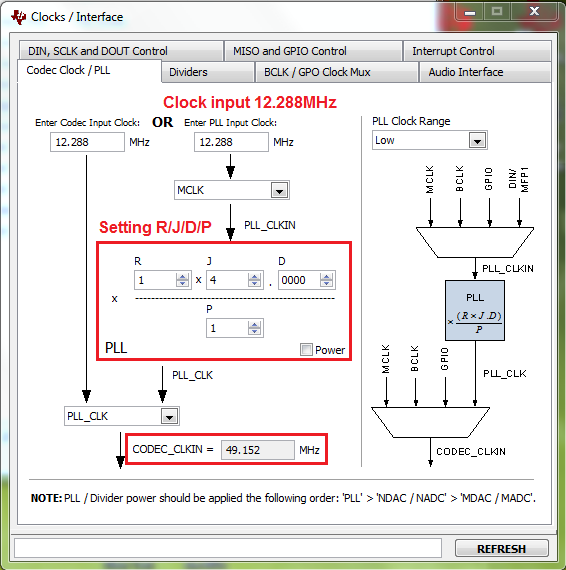The image size is (566, 570).
Task: Open the MCLK PLL input source dropdown
Action: 279,190
